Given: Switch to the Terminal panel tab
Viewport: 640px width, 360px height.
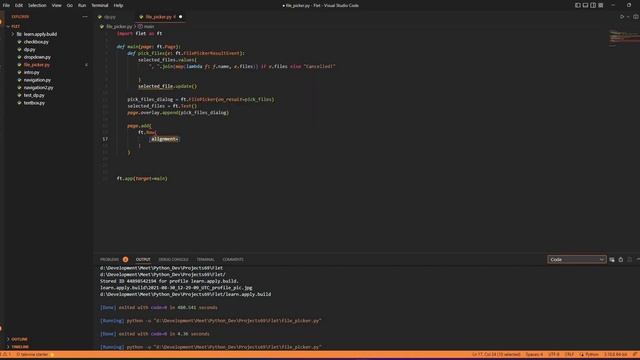Looking at the screenshot, I should [205, 260].
